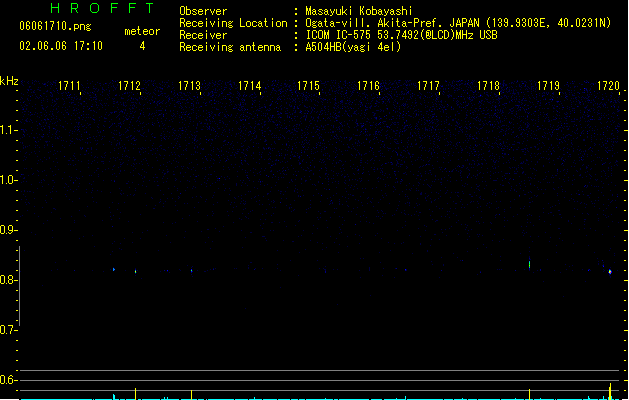
Task: Click the Receiving antenna label
Action: tap(230, 47)
